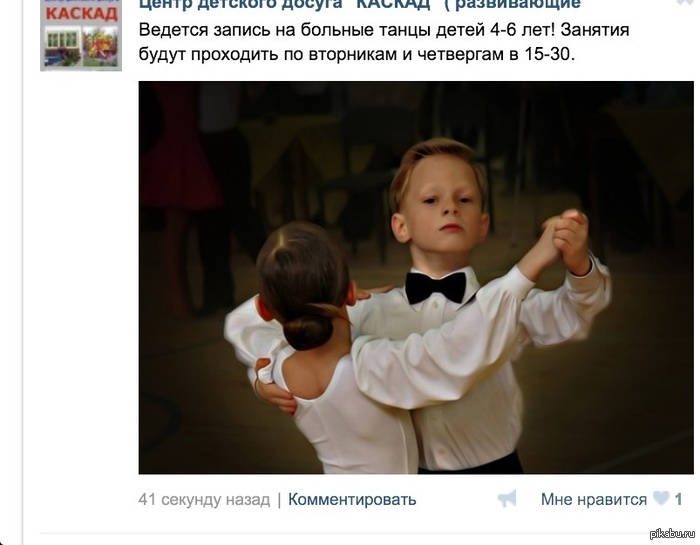Screen dimensions: 700x545
Task: Click the flower picture in the group avatar
Action: pyautogui.click(x=100, y=46)
